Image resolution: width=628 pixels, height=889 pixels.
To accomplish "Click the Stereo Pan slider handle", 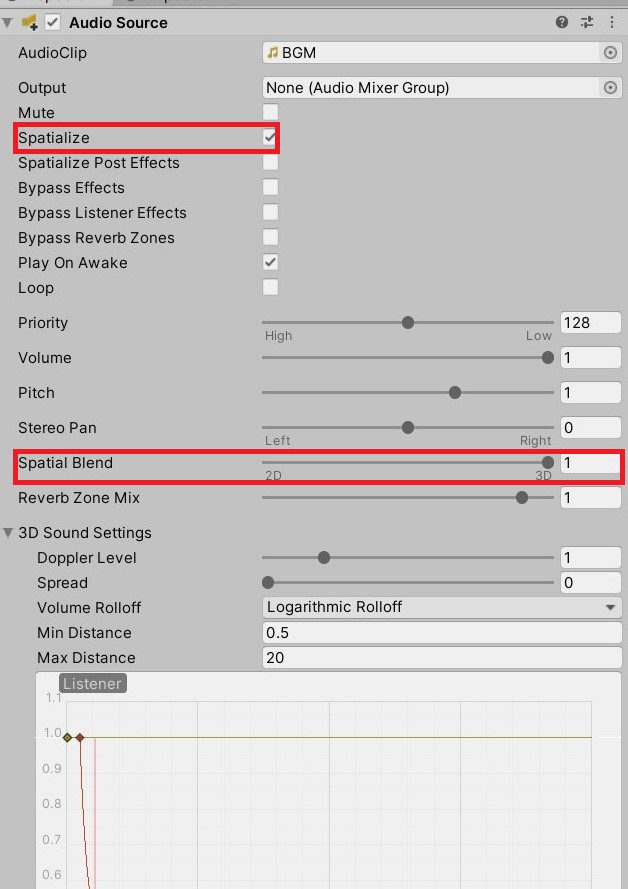I will pos(408,427).
